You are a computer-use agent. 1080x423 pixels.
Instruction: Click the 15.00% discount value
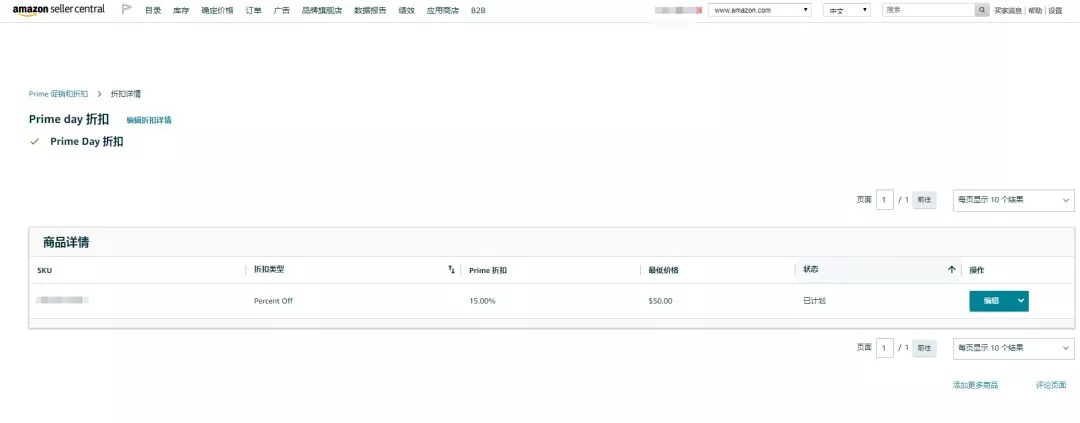click(482, 301)
